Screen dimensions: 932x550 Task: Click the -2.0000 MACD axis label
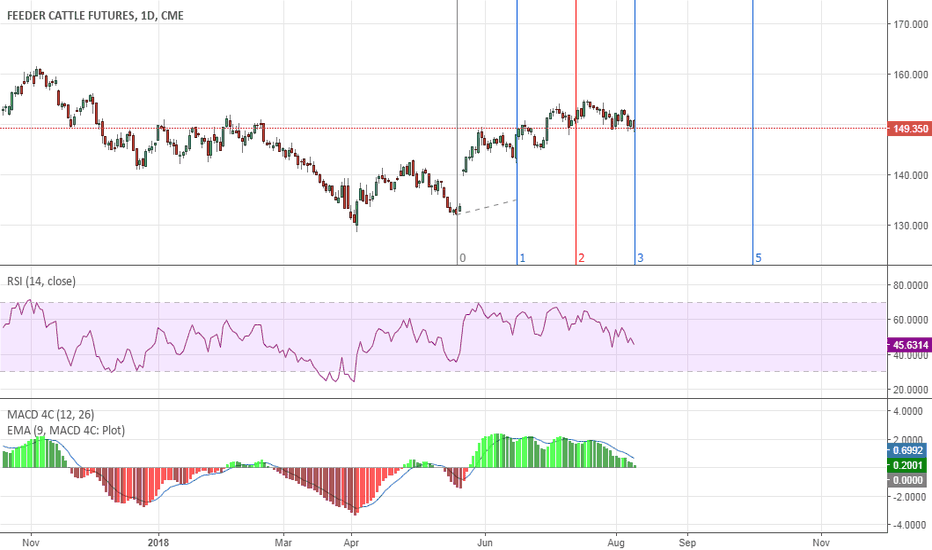click(x=908, y=497)
